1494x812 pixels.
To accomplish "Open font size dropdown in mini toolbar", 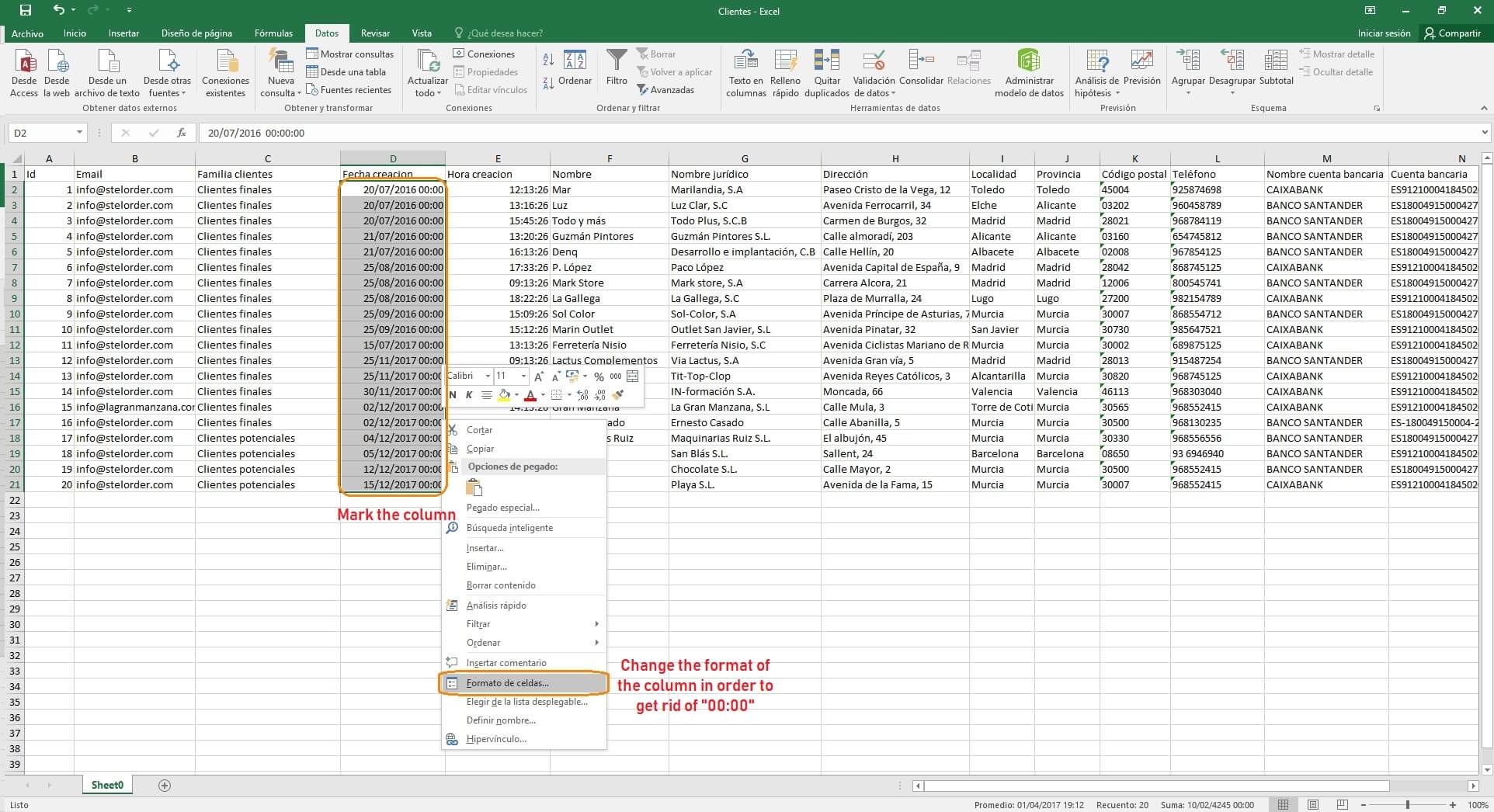I will pyautogui.click(x=523, y=377).
